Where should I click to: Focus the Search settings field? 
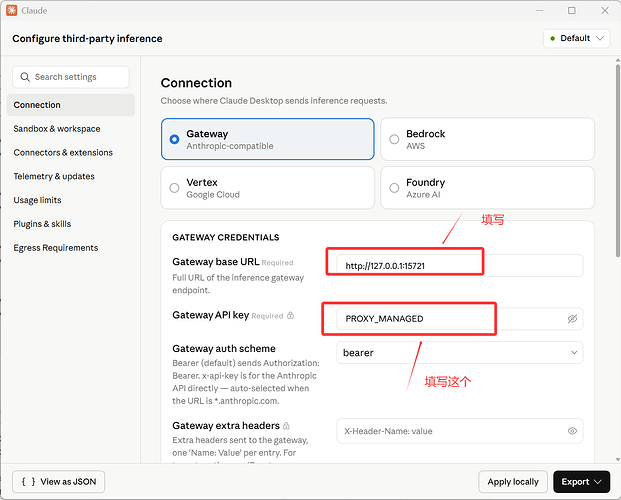pos(71,77)
